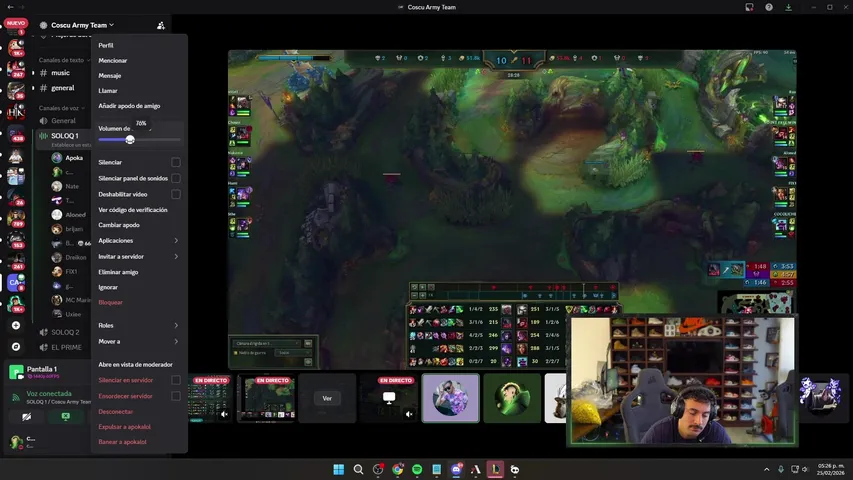Viewport: 853px width, 480px height.
Task: Open the server with 789 badge
Action: coord(16,218)
